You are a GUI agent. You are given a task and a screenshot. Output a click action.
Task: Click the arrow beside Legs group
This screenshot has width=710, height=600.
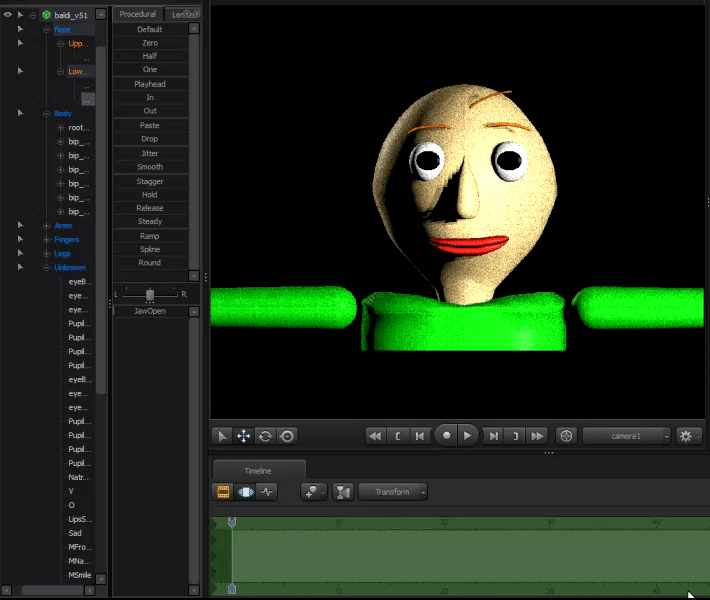(x=20, y=253)
